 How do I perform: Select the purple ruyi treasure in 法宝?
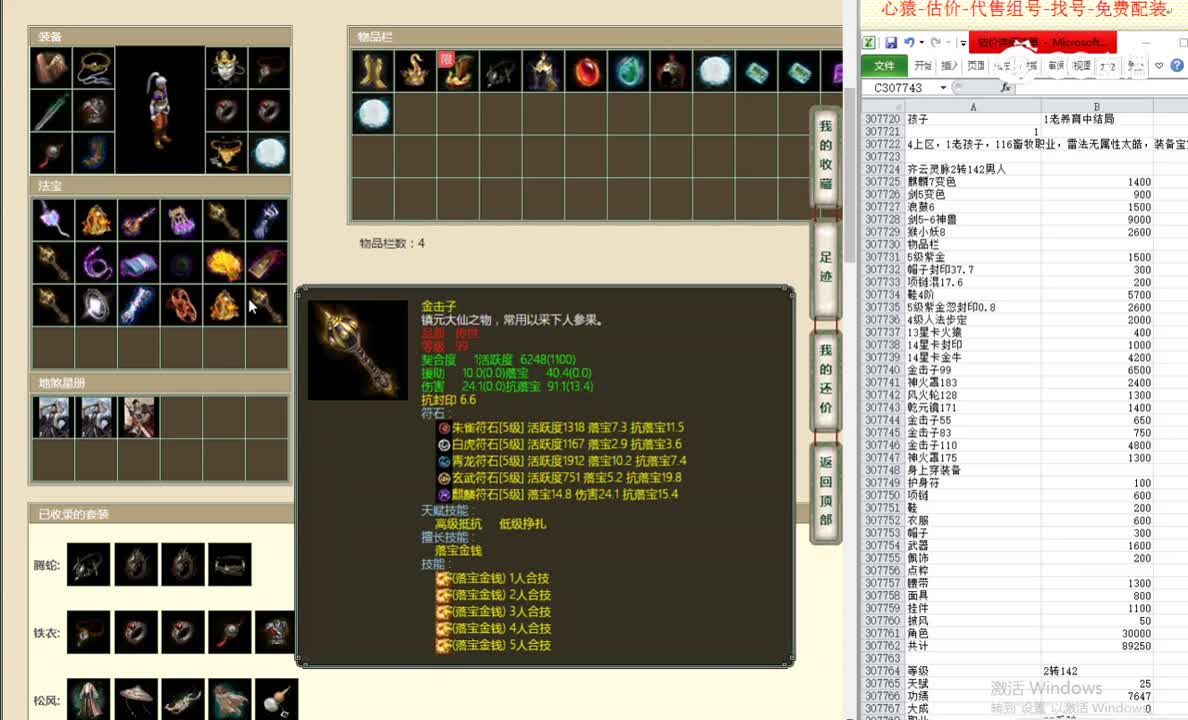tap(53, 221)
